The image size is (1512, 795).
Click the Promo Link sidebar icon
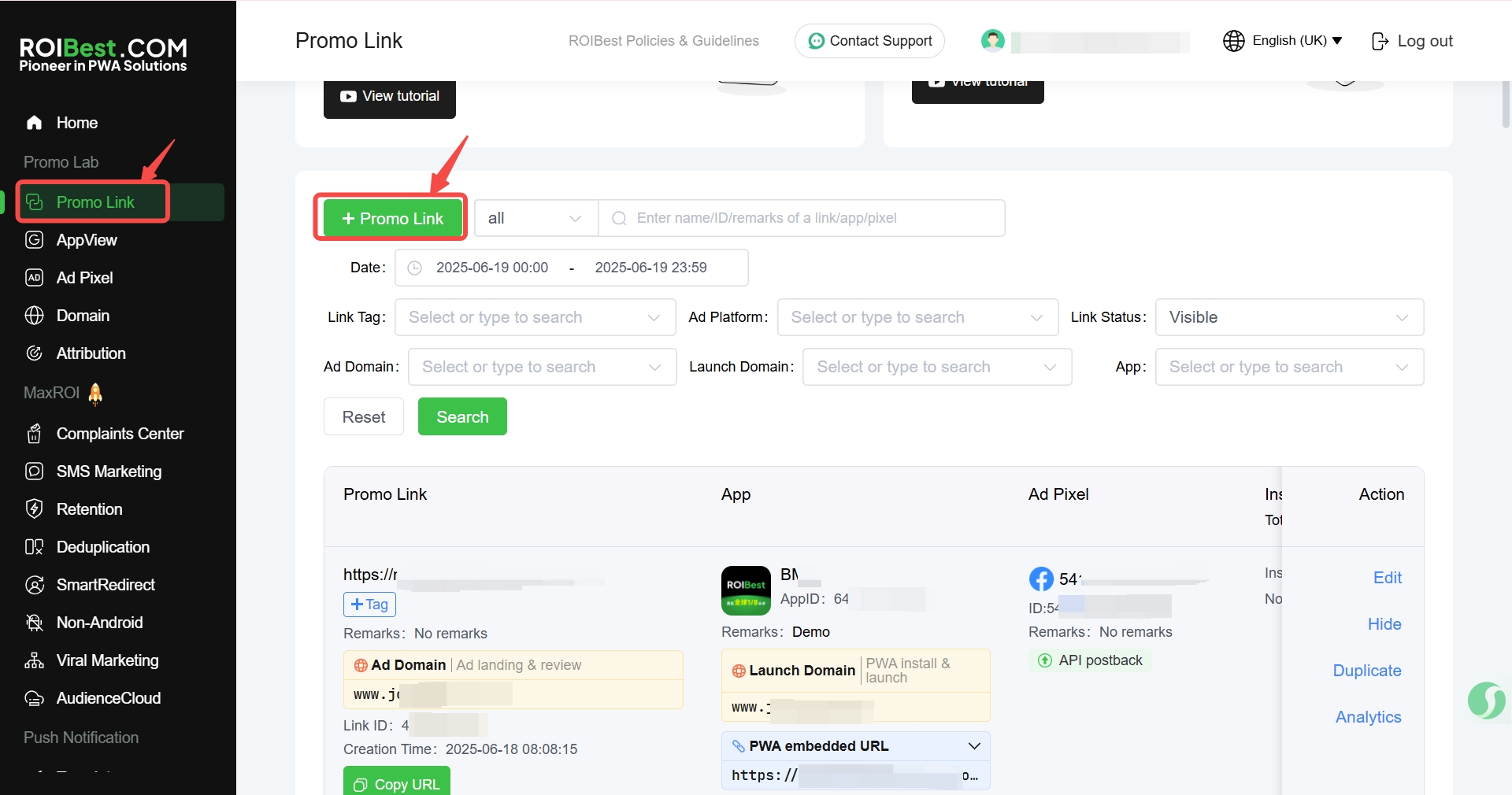pos(34,202)
